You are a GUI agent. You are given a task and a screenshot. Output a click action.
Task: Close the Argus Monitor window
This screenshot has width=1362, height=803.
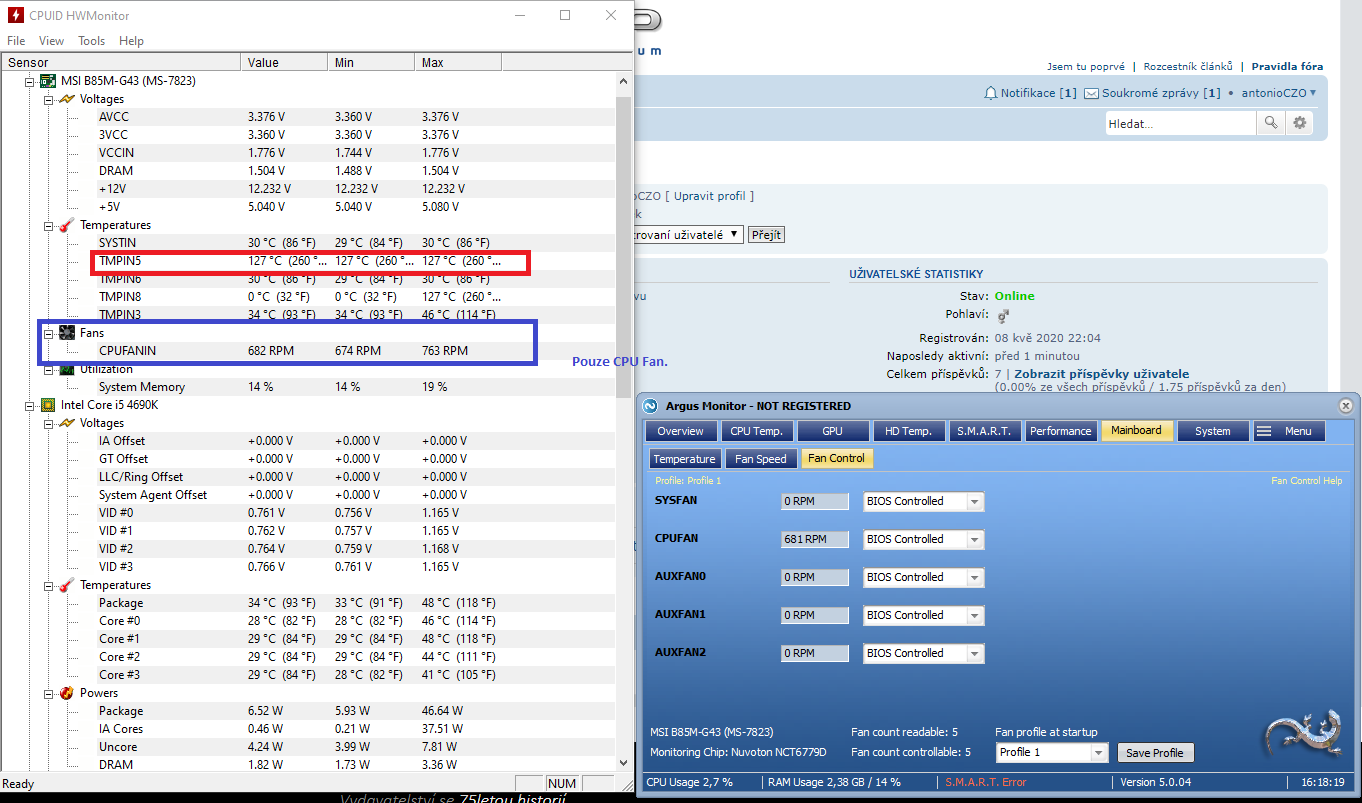pos(1345,406)
